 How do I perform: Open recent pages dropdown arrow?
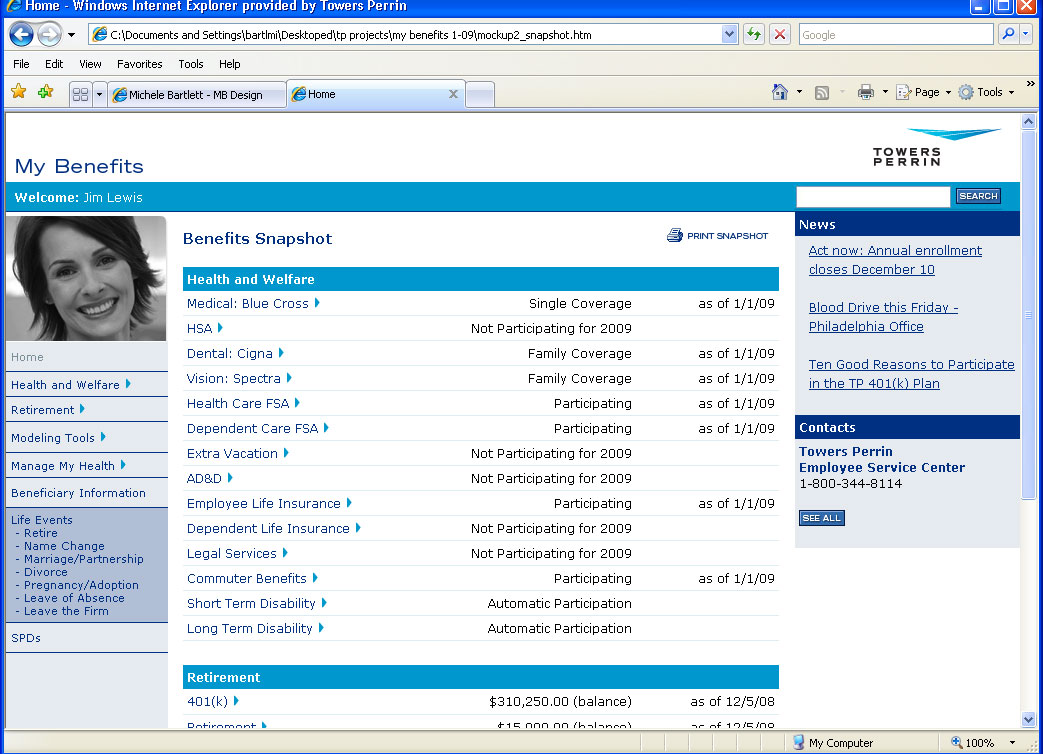71,35
